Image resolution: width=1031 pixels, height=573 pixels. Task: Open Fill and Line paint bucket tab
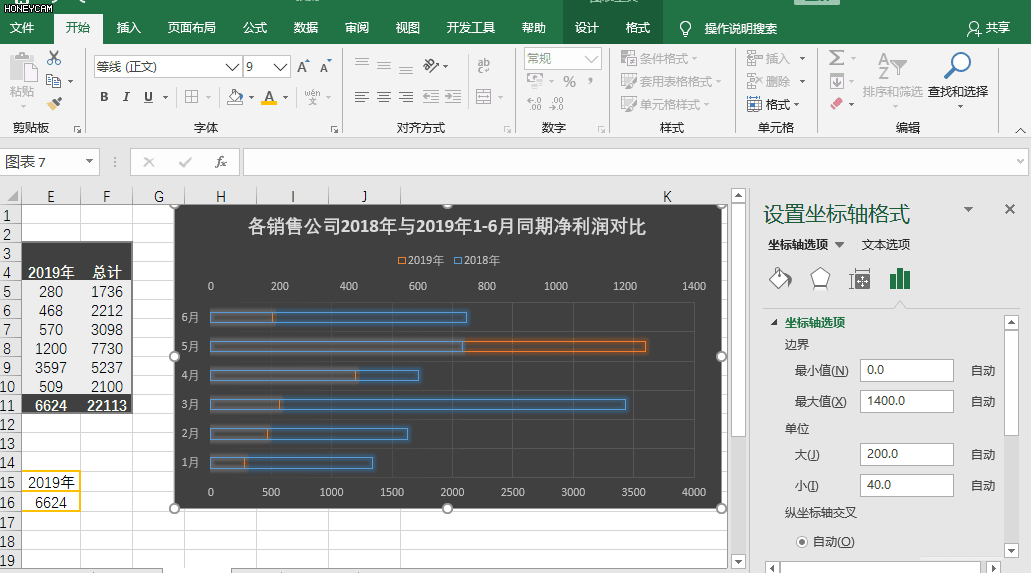(780, 279)
